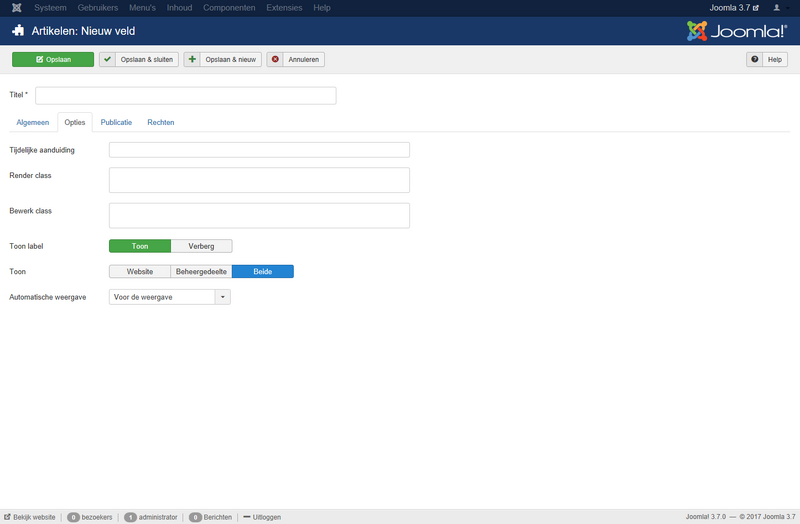Select the Opties tab

tap(75, 122)
